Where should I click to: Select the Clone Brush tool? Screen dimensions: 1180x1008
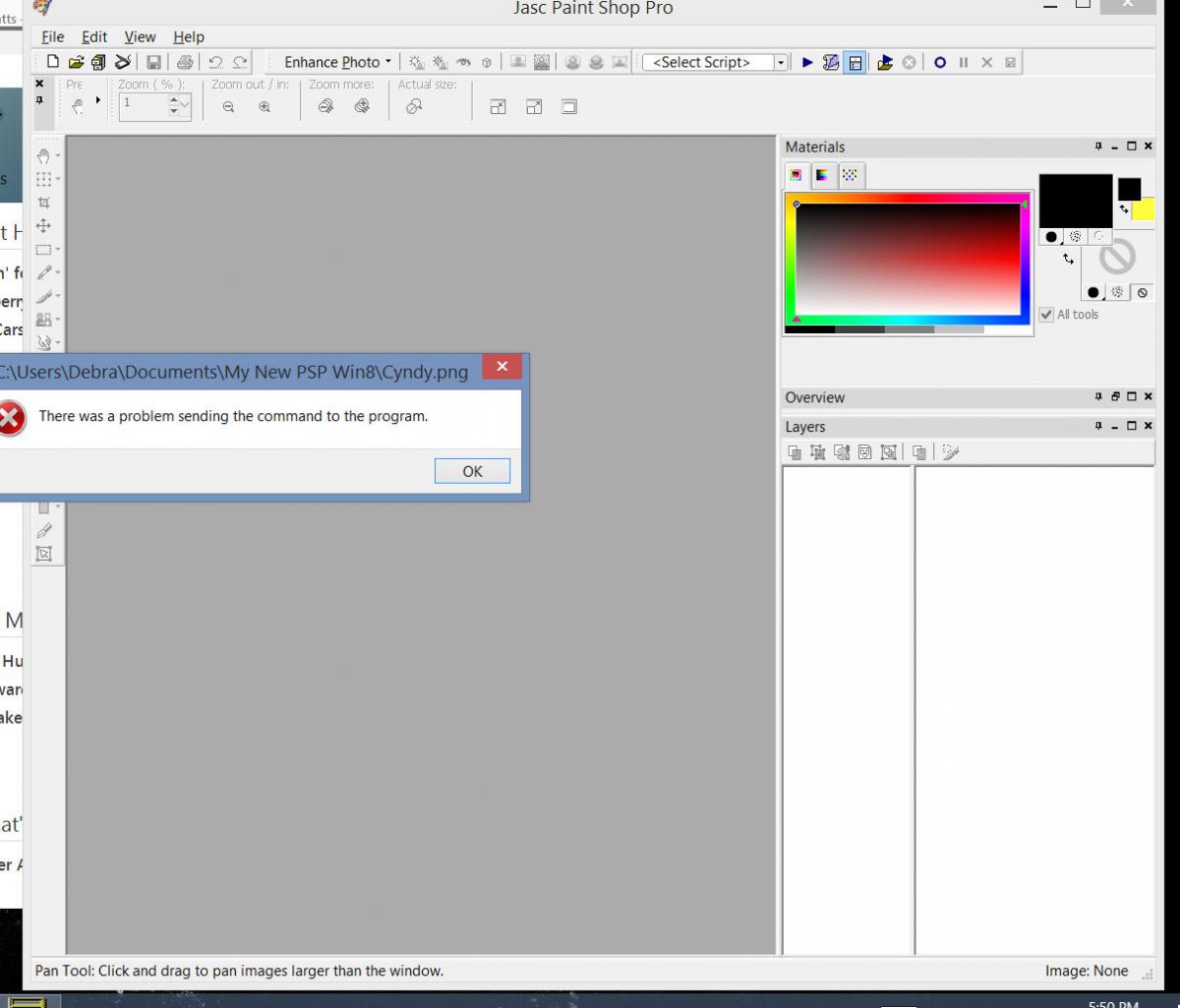[x=43, y=320]
